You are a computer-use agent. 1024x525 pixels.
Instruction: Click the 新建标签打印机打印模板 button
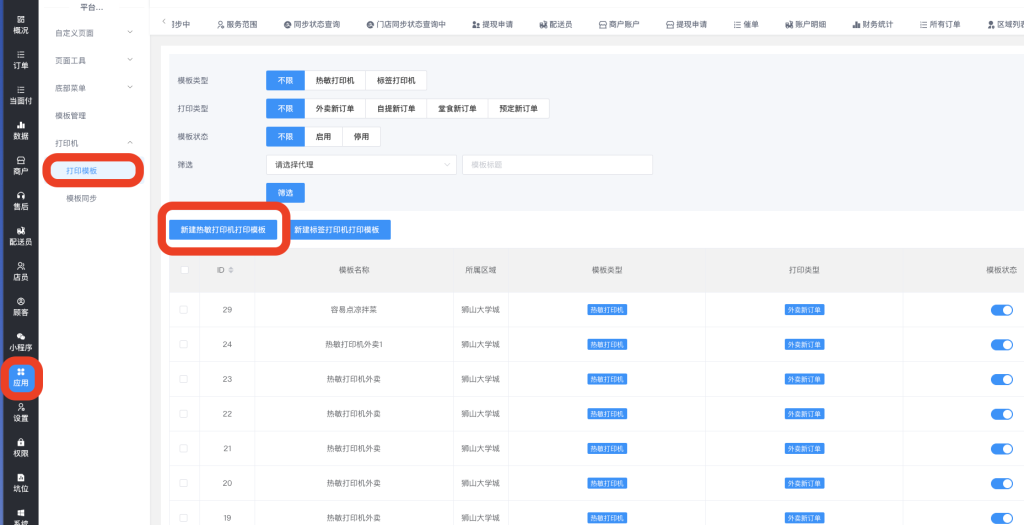click(x=336, y=230)
